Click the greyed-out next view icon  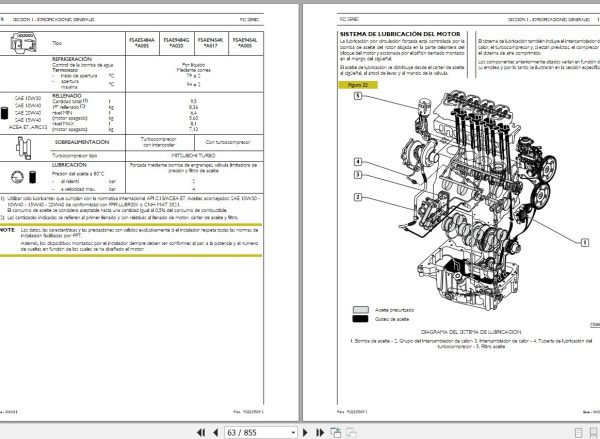351,432
